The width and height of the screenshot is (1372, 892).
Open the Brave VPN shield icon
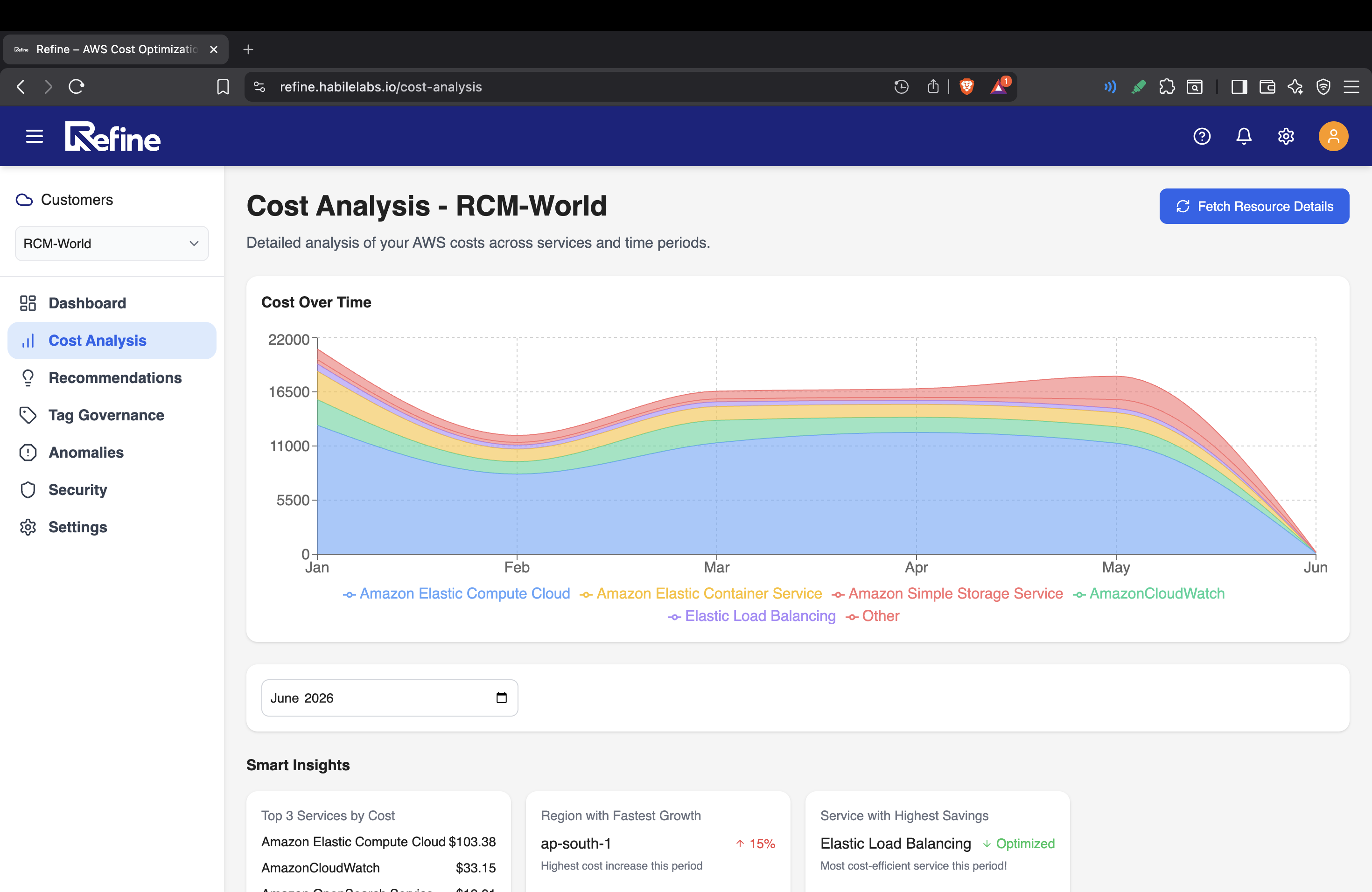point(1323,87)
